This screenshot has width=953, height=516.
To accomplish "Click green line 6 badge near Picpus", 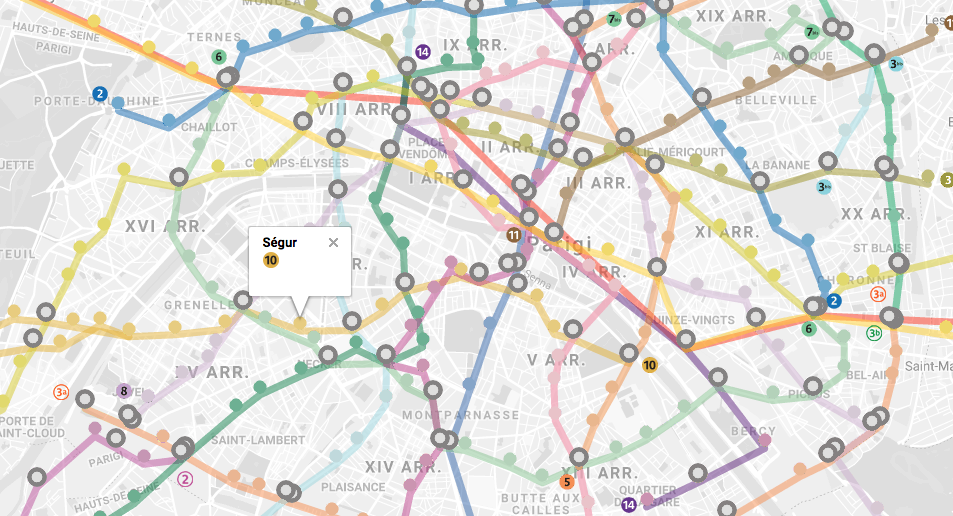I will [808, 329].
